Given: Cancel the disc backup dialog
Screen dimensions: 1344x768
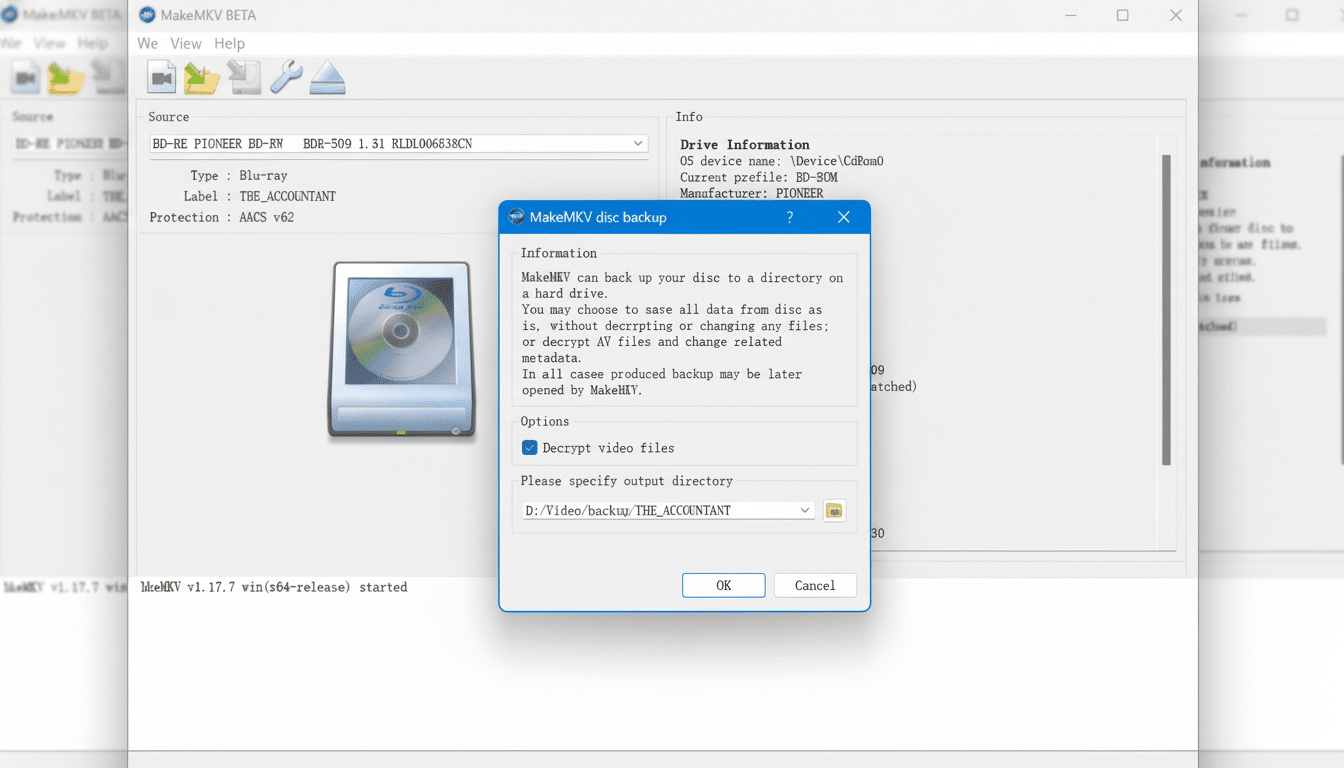Looking at the screenshot, I should click(815, 585).
